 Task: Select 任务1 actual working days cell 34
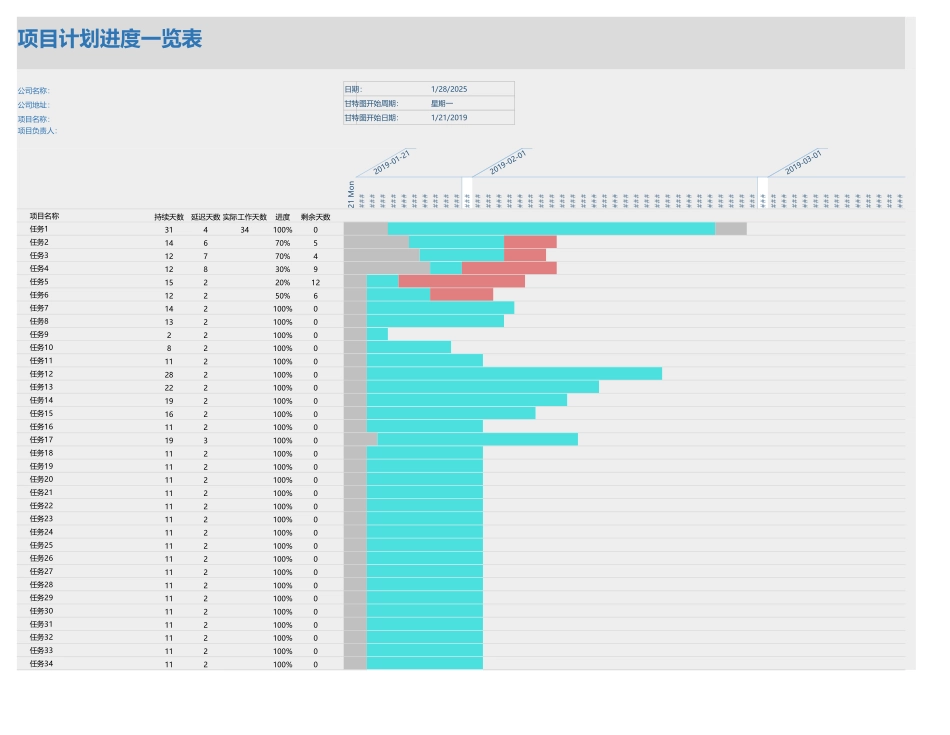(245, 230)
